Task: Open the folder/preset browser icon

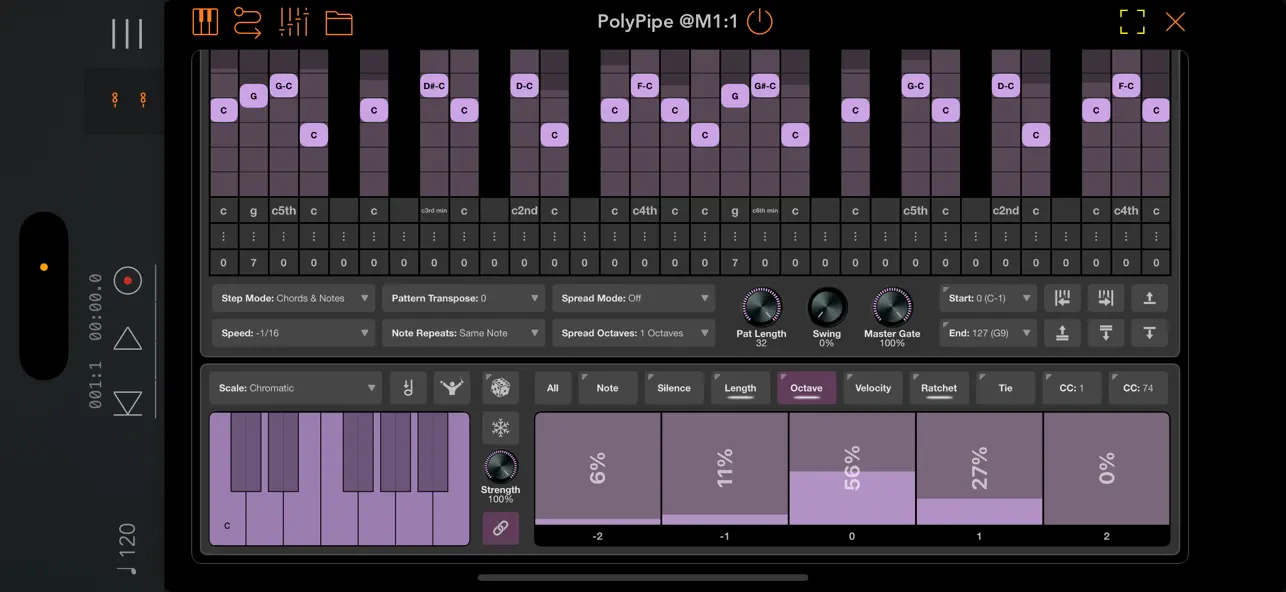Action: coord(339,22)
